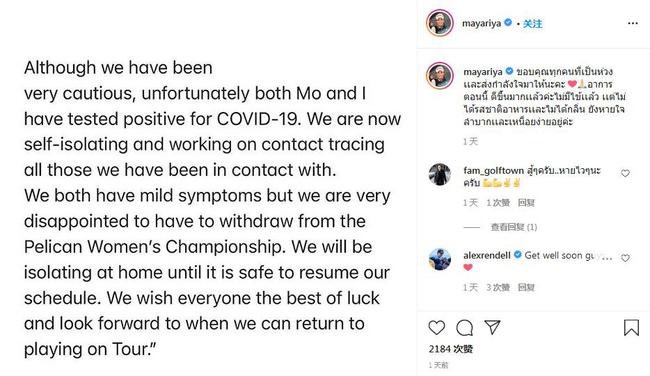Open mayariya profile picture in header
The width and height of the screenshot is (650, 376).
pyautogui.click(x=439, y=23)
